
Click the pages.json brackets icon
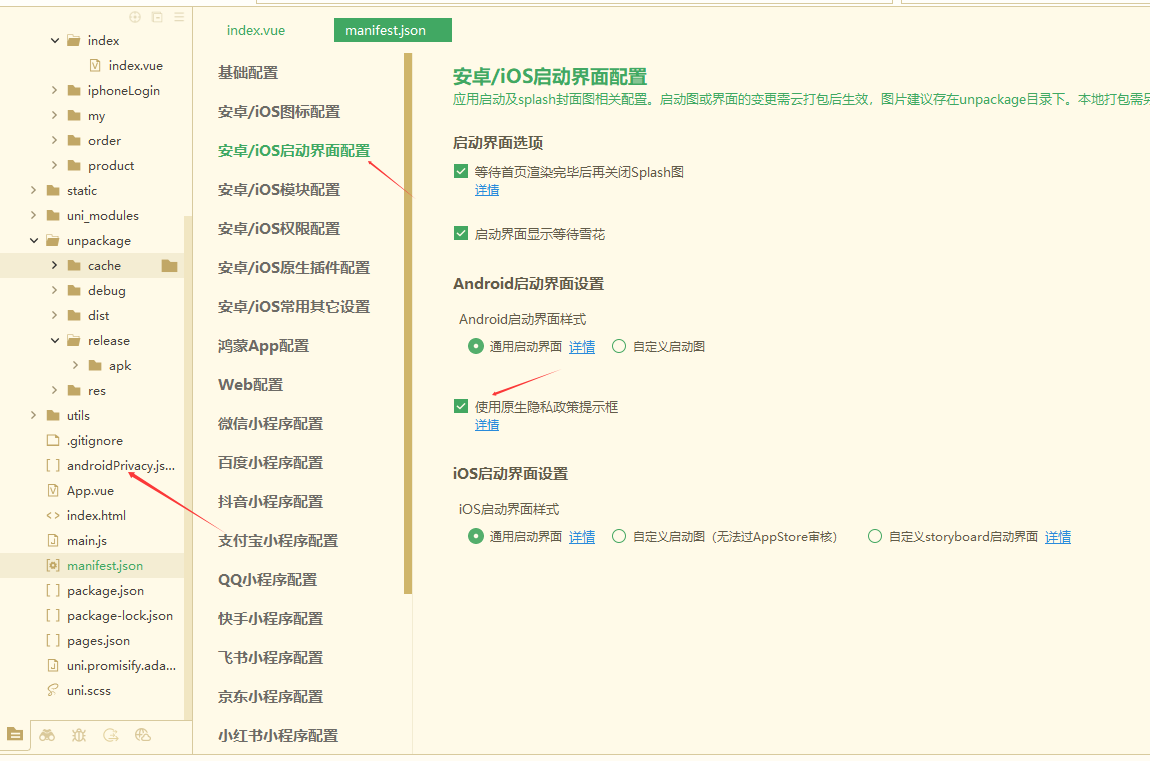(x=53, y=640)
